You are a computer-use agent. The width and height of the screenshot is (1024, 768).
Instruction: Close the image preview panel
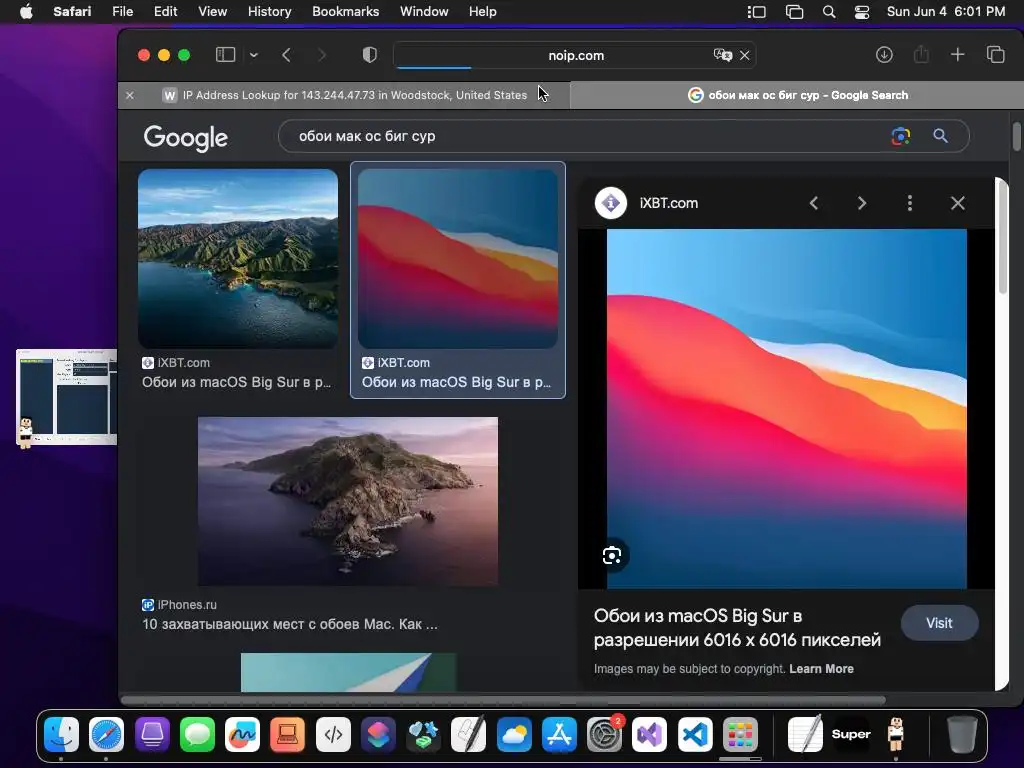tap(957, 203)
